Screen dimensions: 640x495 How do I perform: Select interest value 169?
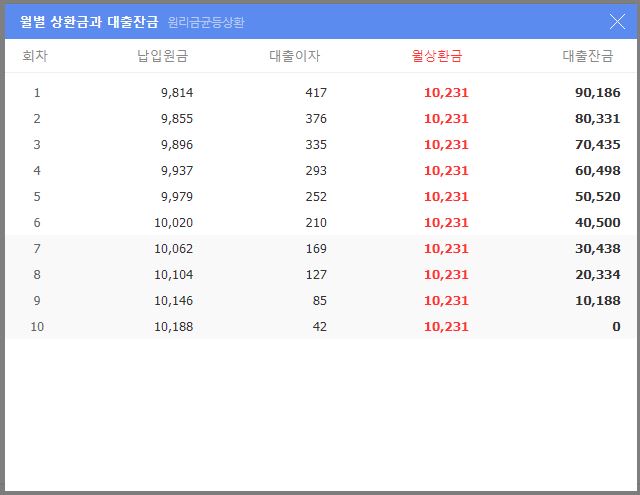(x=316, y=249)
